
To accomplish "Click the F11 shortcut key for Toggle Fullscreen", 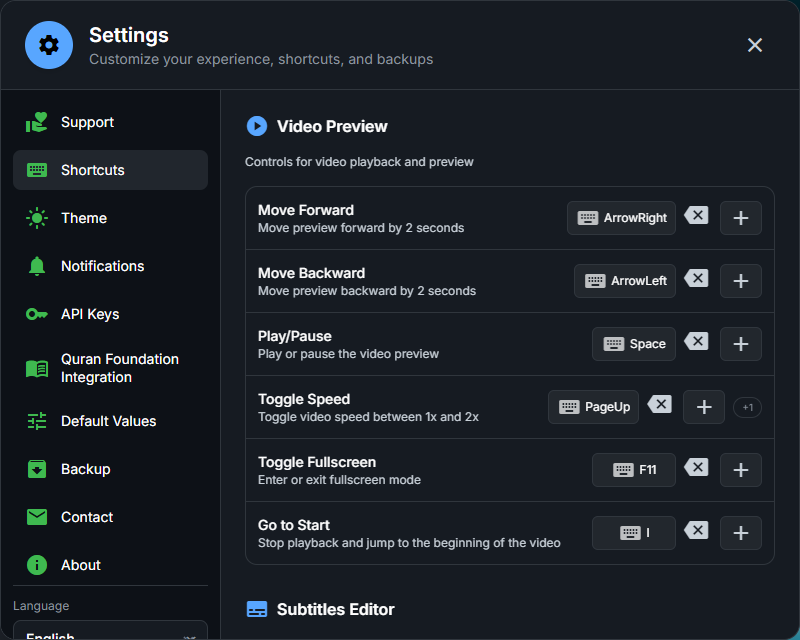I will click(634, 470).
